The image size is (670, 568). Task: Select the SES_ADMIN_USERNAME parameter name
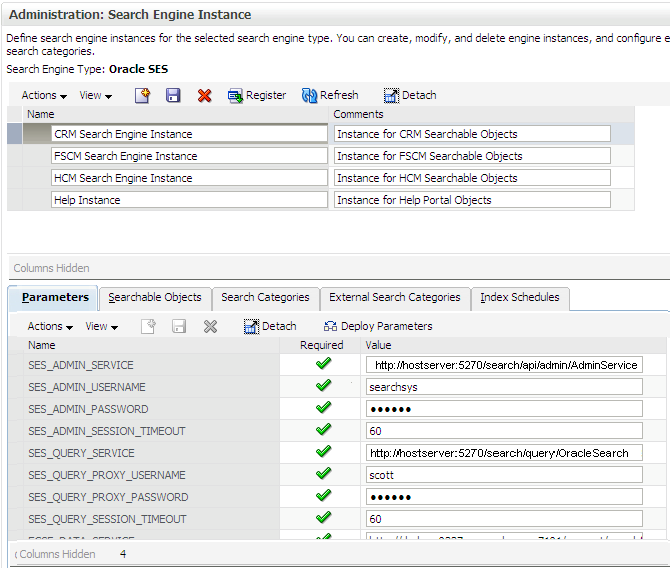[87, 387]
